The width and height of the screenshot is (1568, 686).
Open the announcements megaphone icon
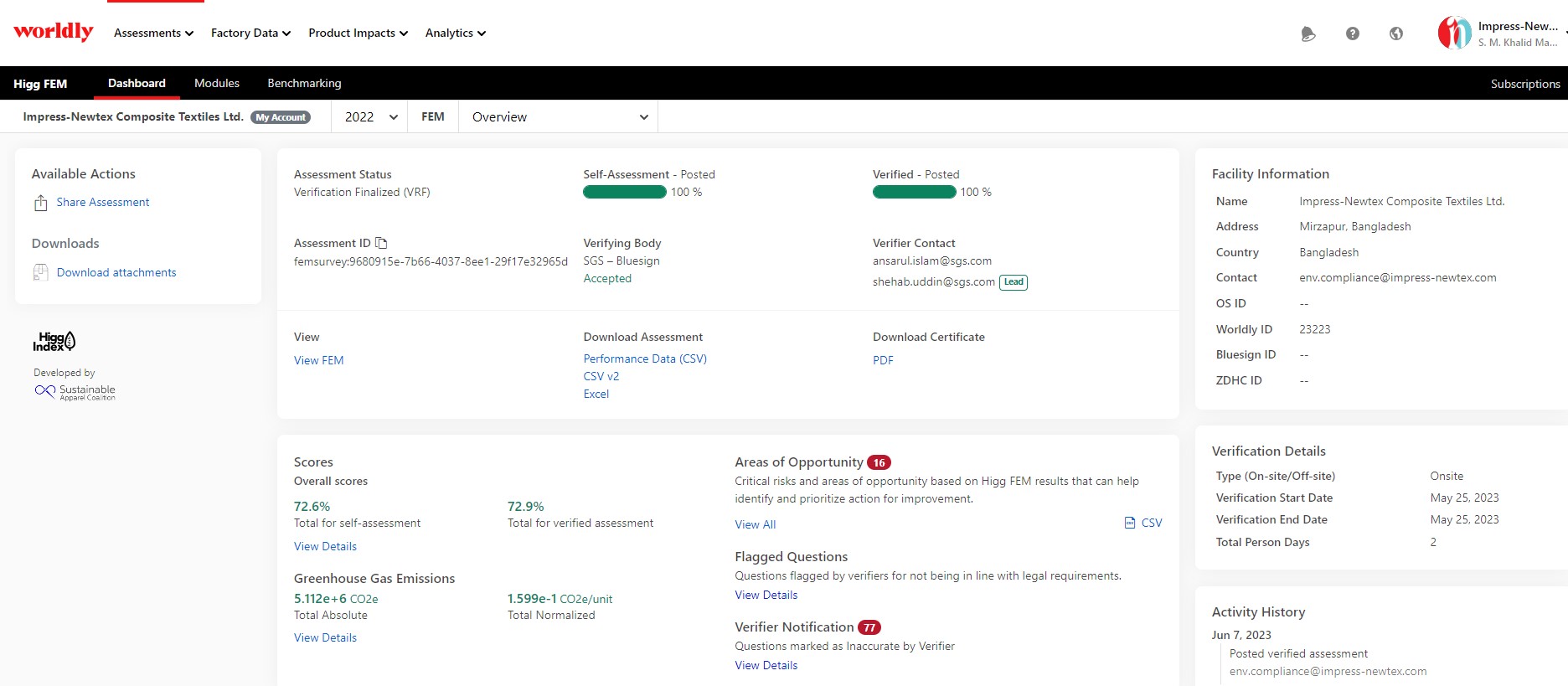pos(1308,34)
